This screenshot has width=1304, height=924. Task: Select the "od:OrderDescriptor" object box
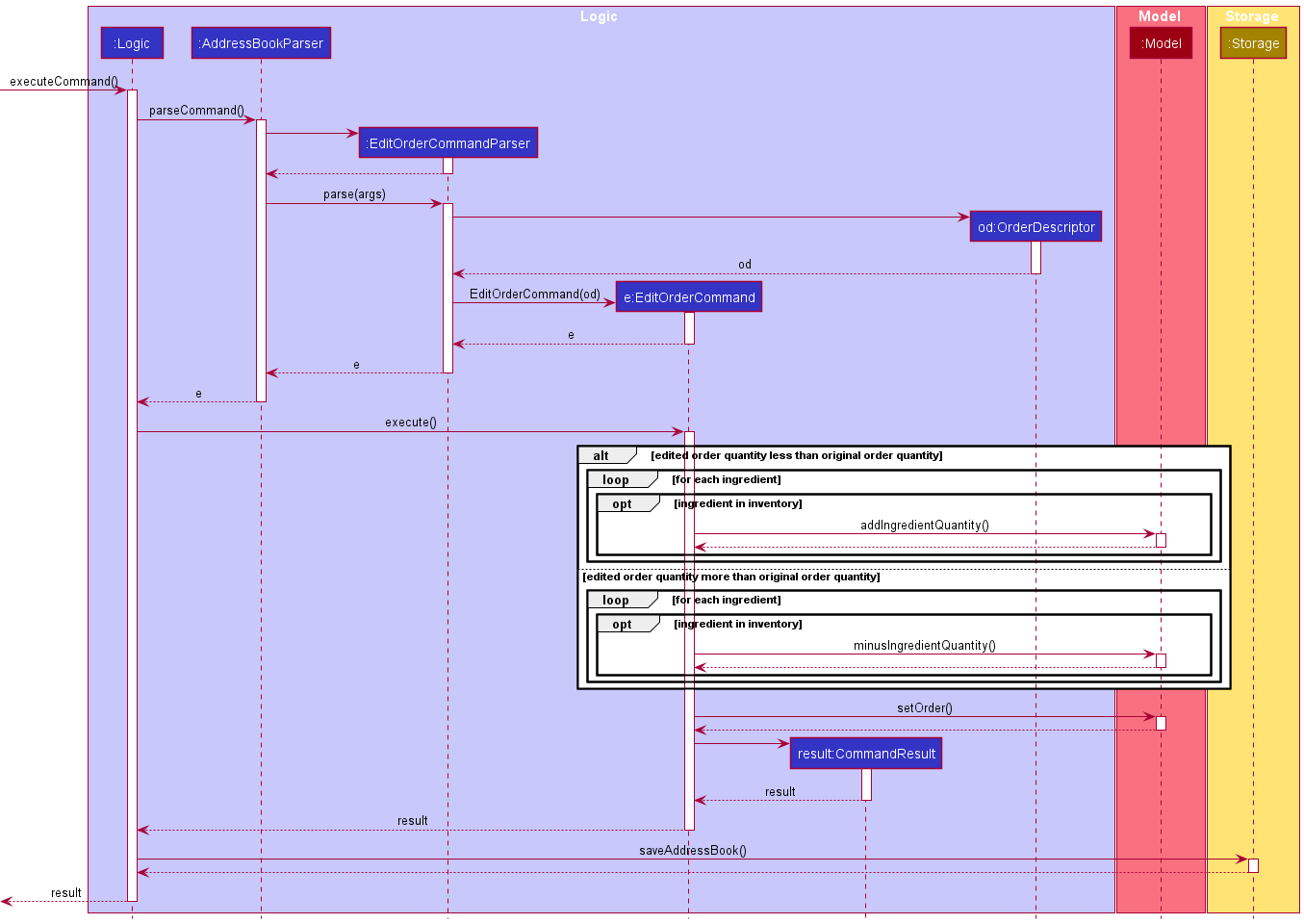[x=1035, y=226]
